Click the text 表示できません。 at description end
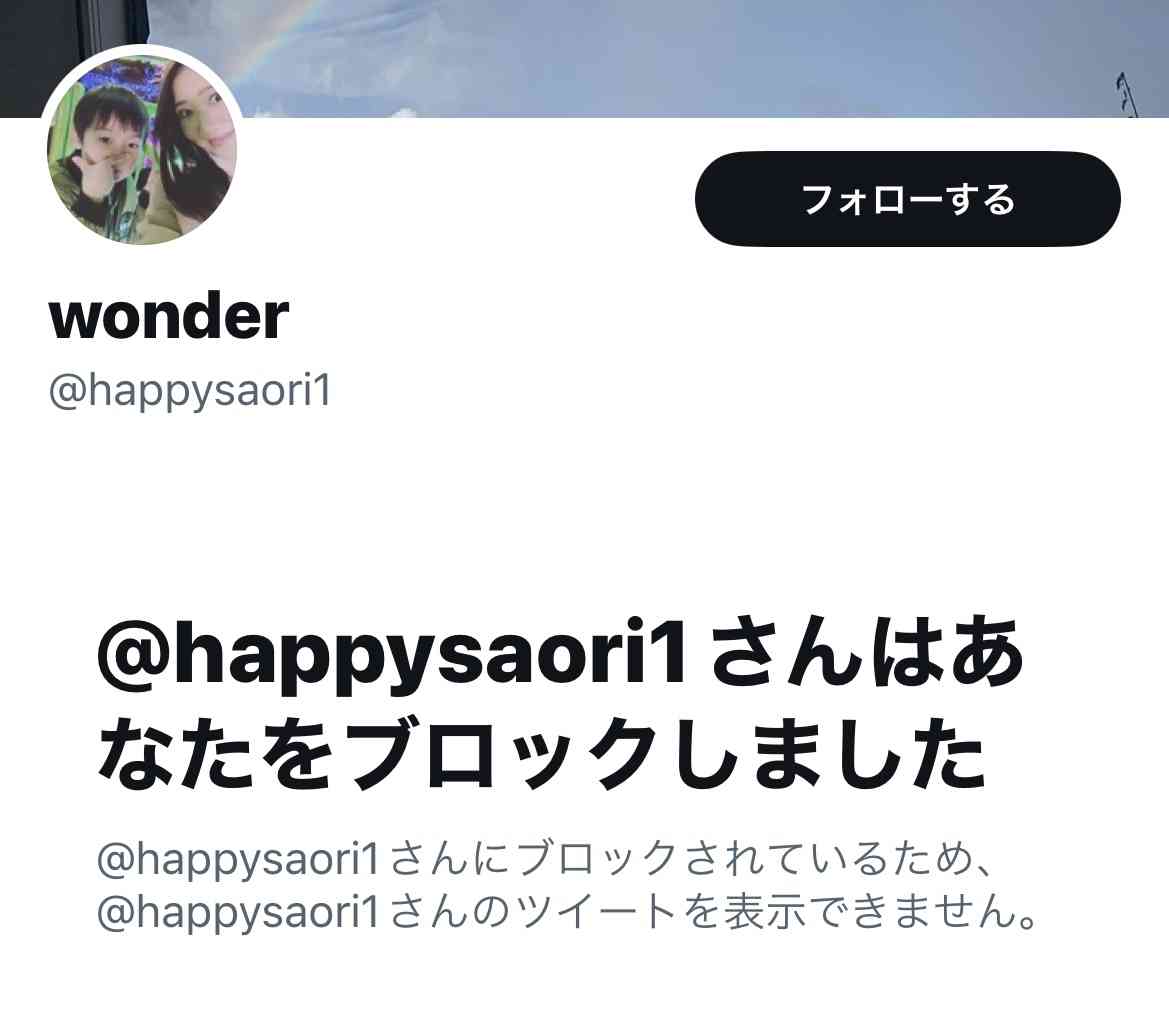 (882, 912)
